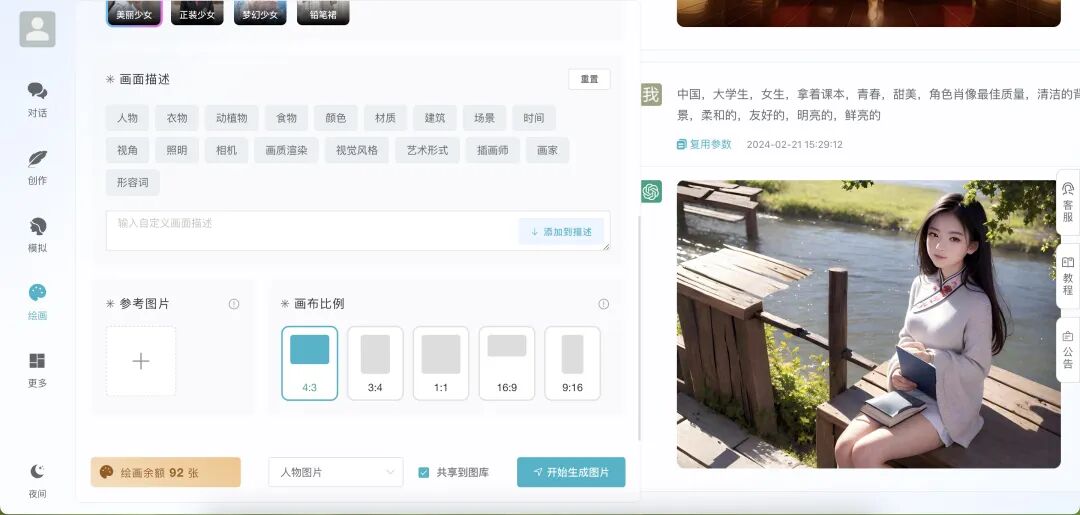
Task: Click the 重置 reset button
Action: point(590,79)
